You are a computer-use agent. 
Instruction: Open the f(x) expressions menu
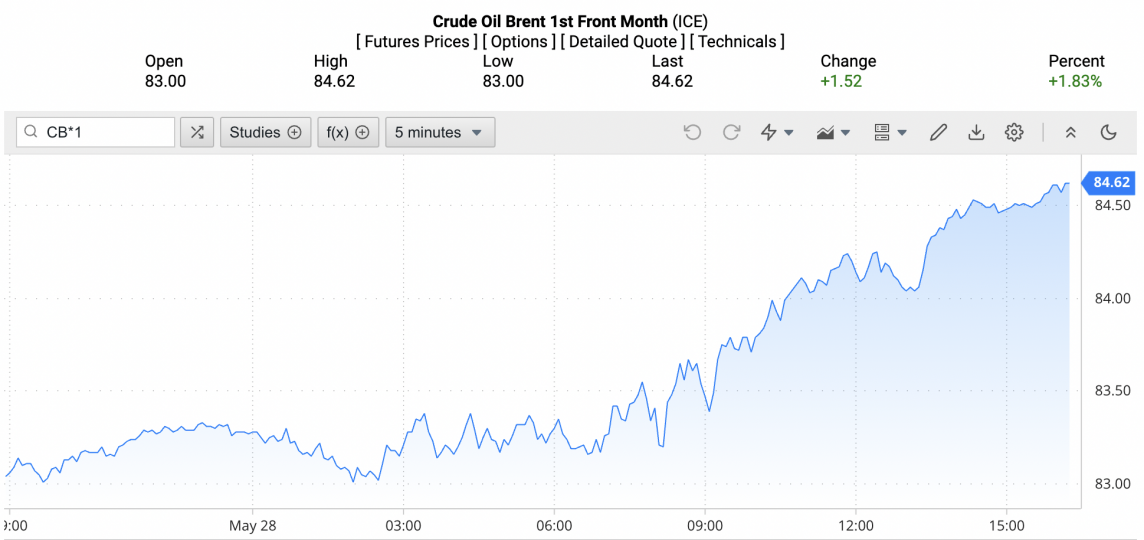pos(348,132)
